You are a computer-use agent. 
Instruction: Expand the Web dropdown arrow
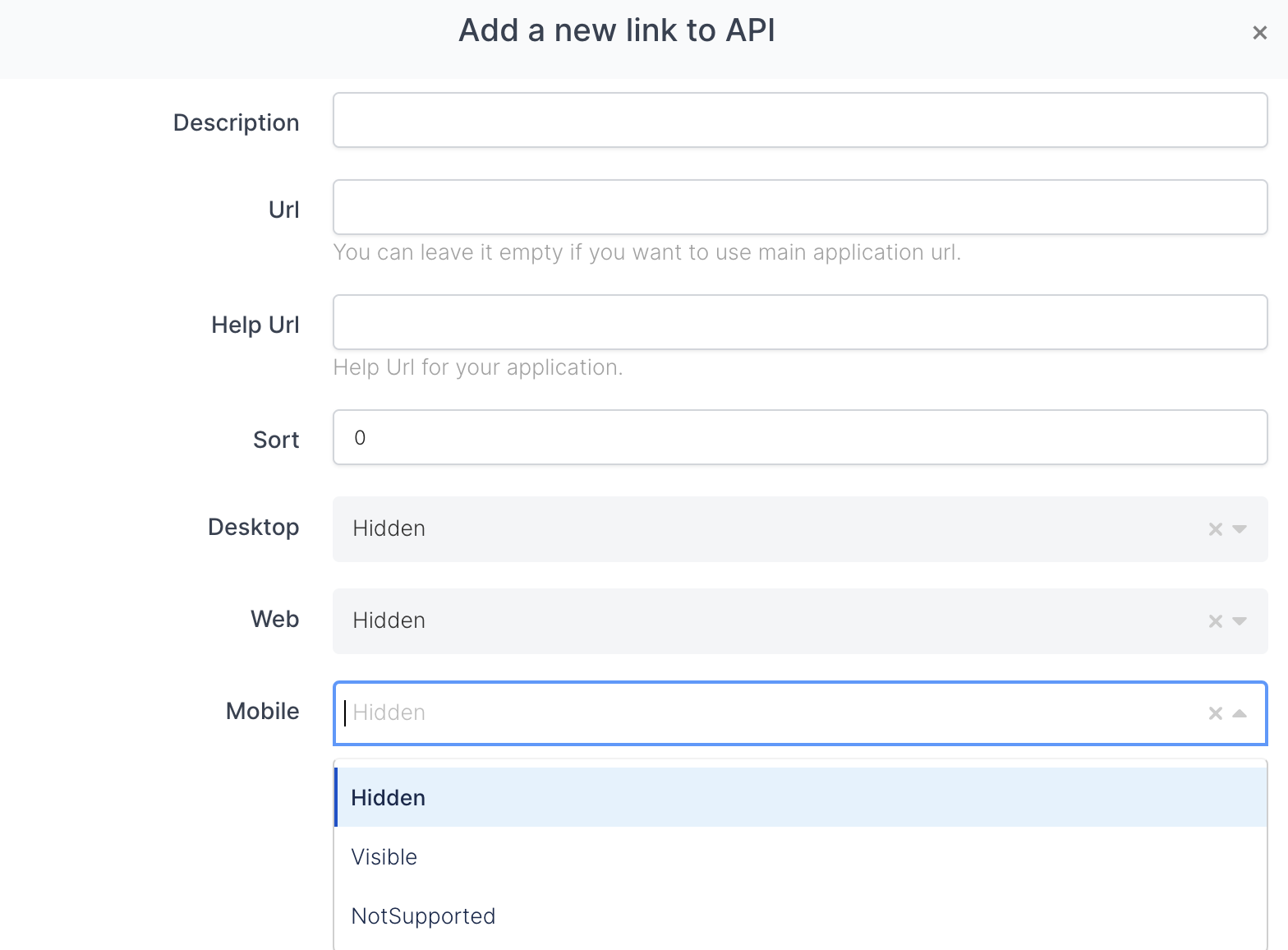pyautogui.click(x=1240, y=621)
